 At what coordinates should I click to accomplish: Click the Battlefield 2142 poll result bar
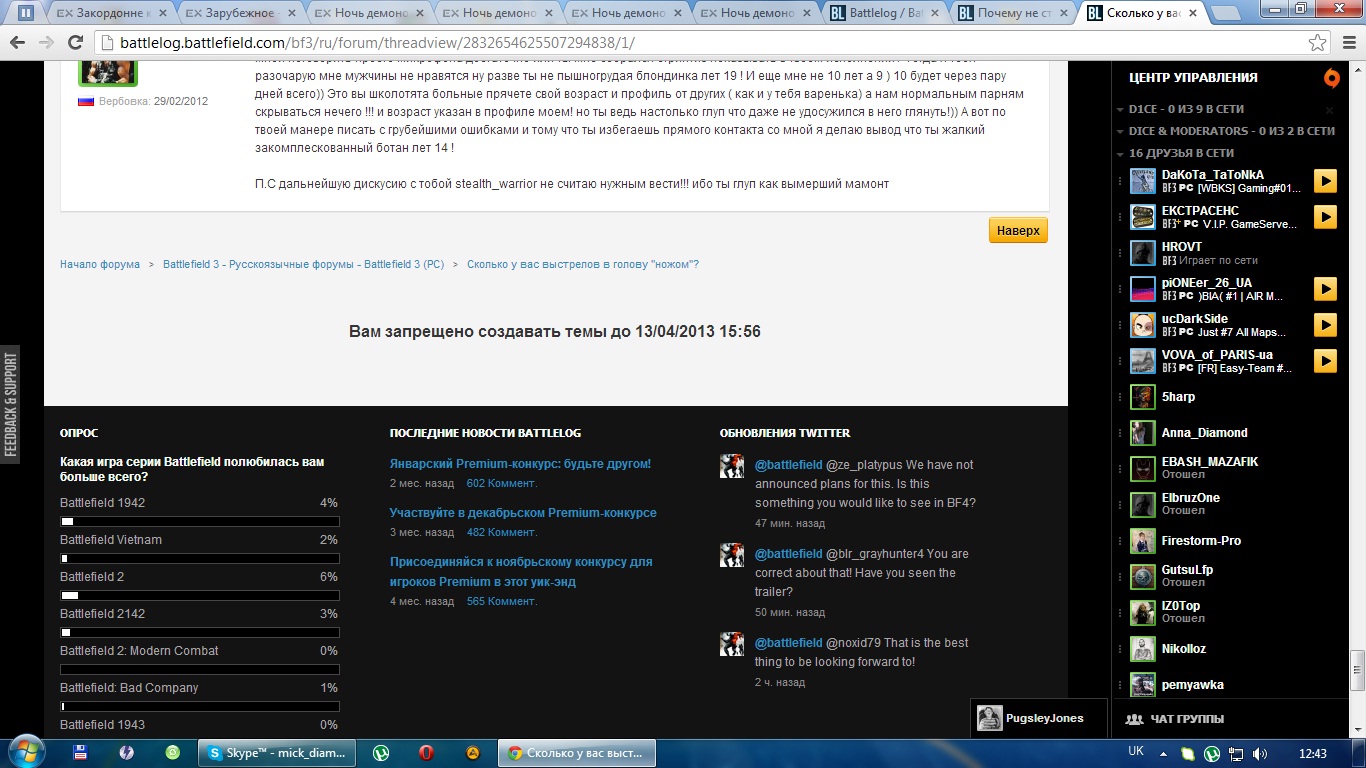click(x=200, y=632)
